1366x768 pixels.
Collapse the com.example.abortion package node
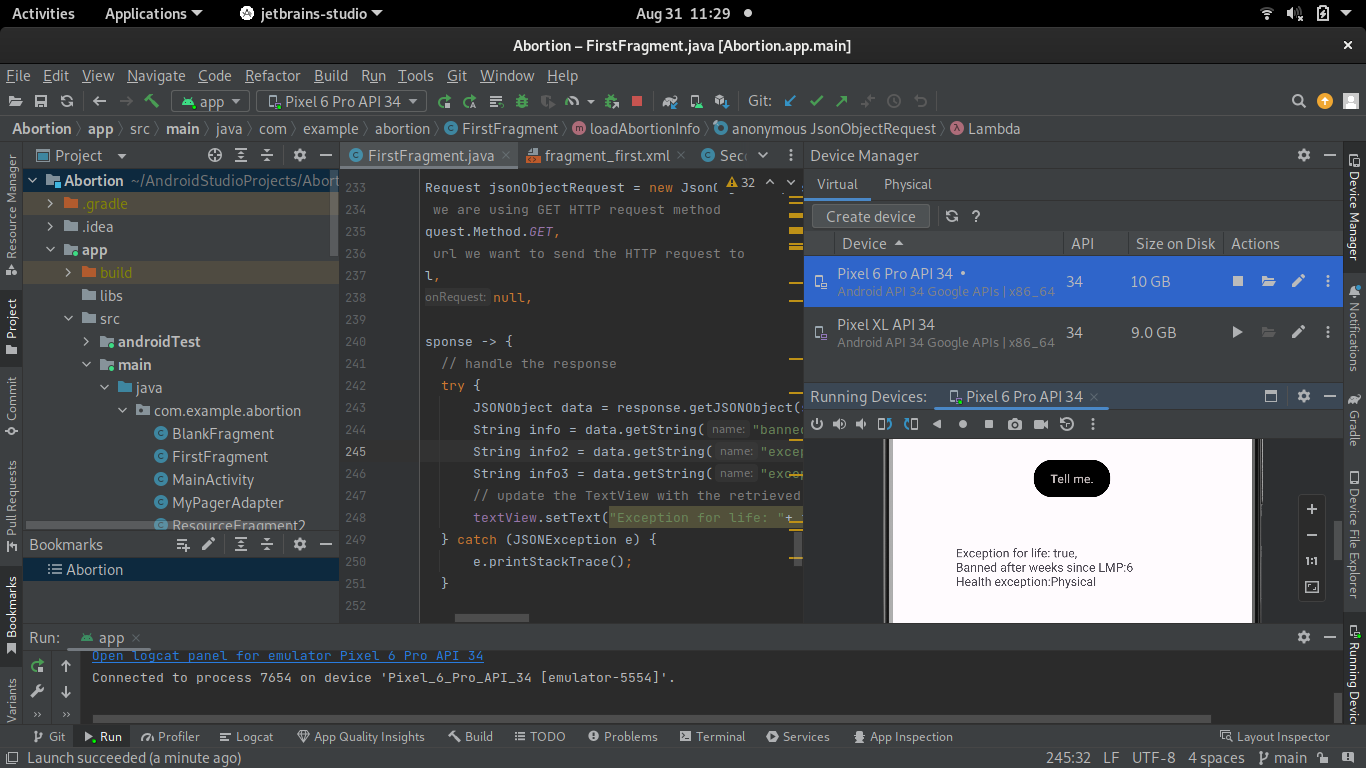(123, 411)
